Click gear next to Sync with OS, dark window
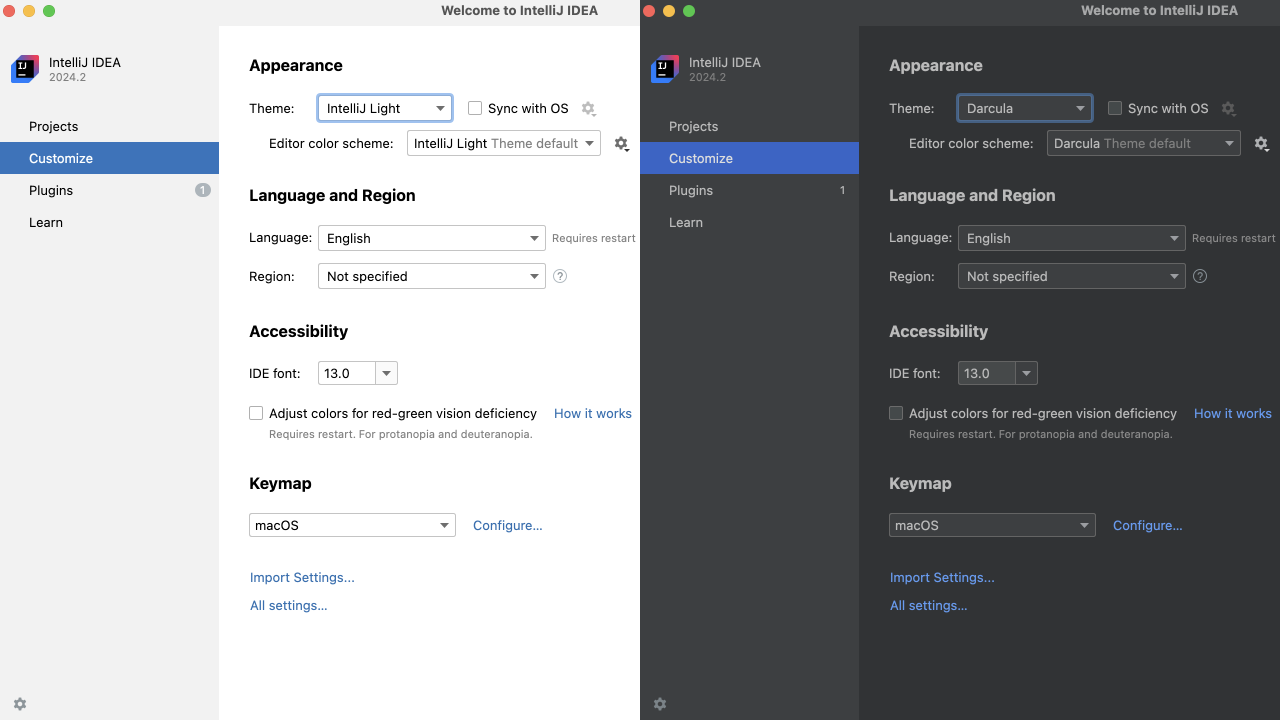 click(x=1228, y=109)
